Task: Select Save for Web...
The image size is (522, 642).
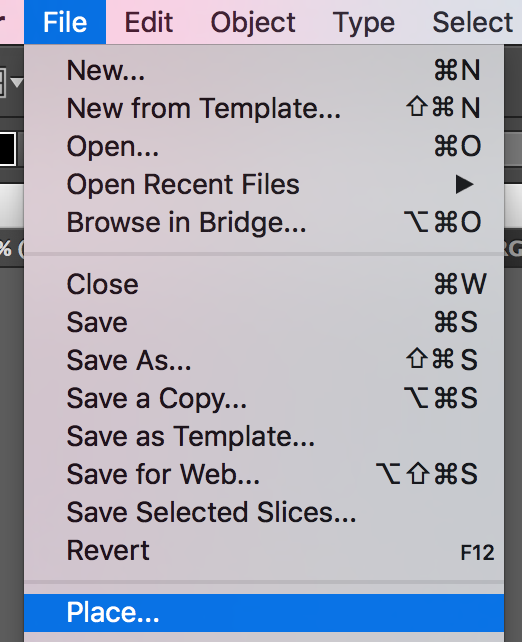Action: click(264, 474)
